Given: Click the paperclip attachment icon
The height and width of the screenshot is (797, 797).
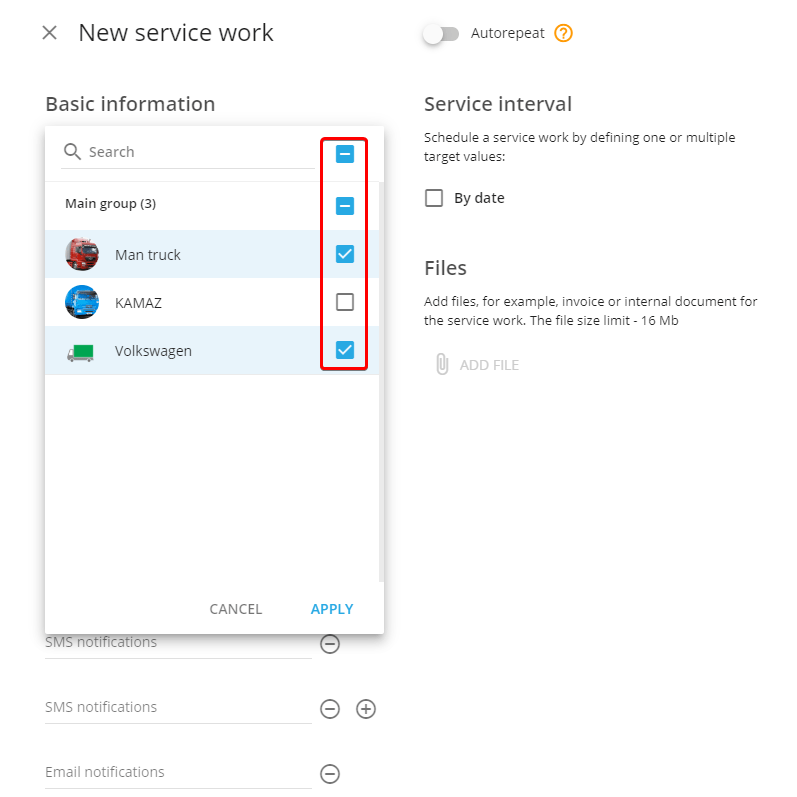Looking at the screenshot, I should (442, 364).
